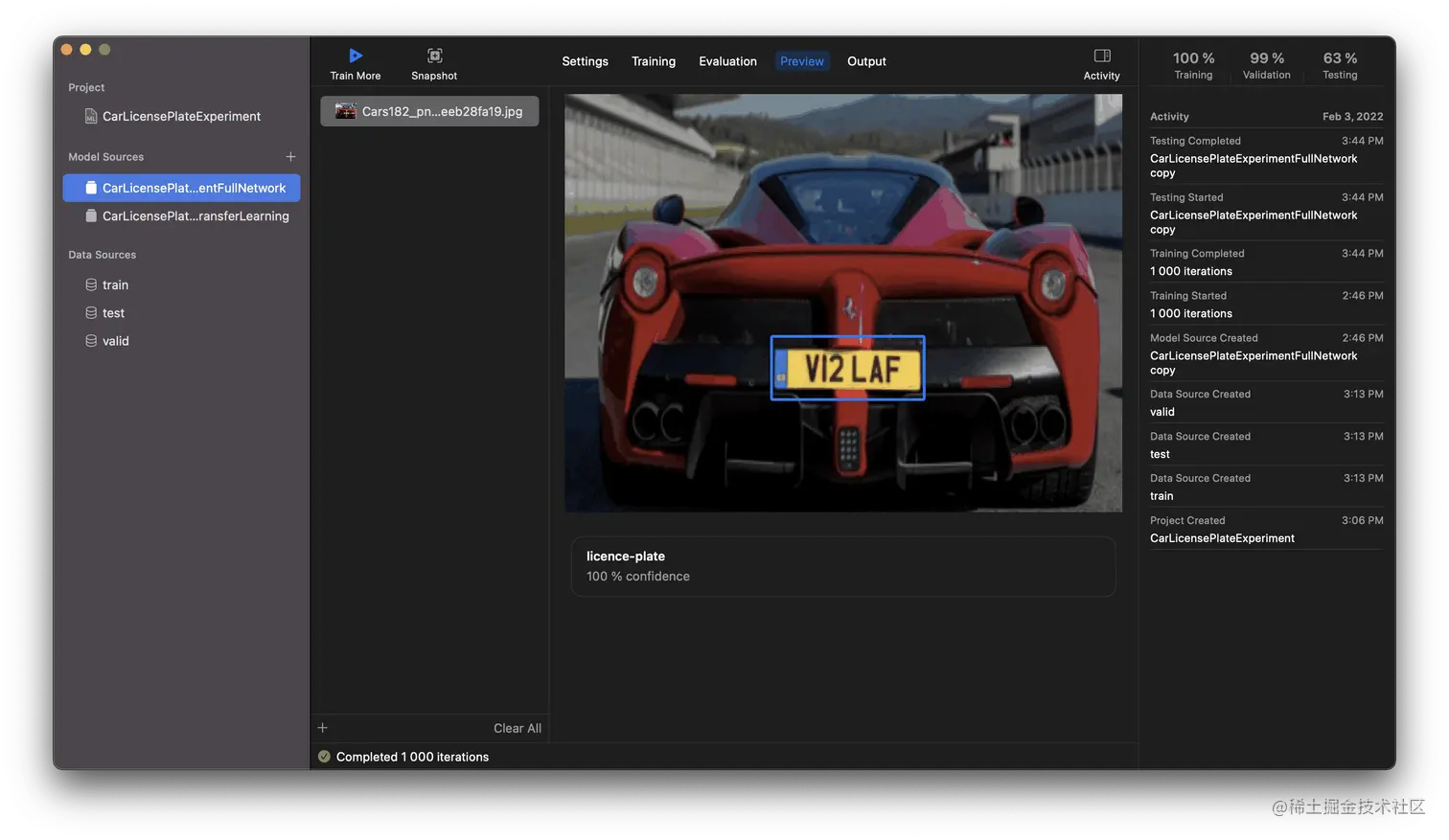1449x840 pixels.
Task: Click the detected license plate bounding box
Action: tap(847, 367)
